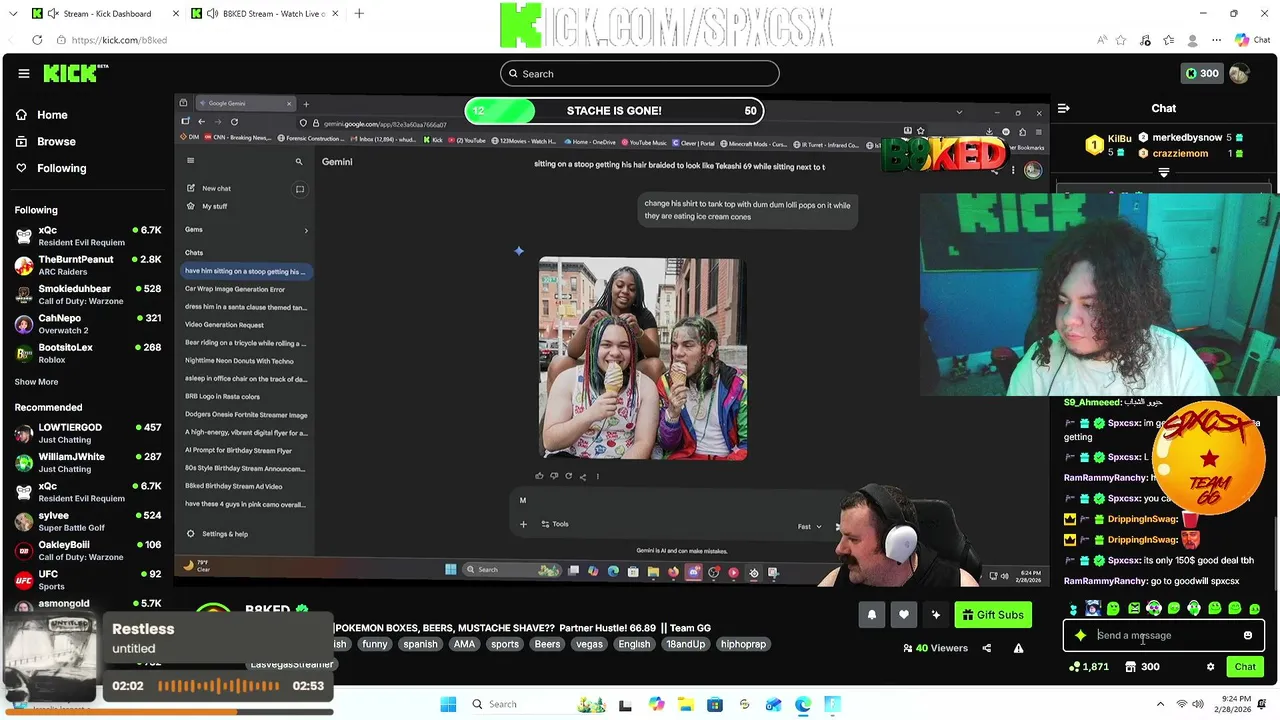Switch to B8KED Stream browser tab
This screenshot has height=720, width=1280.
(x=265, y=14)
